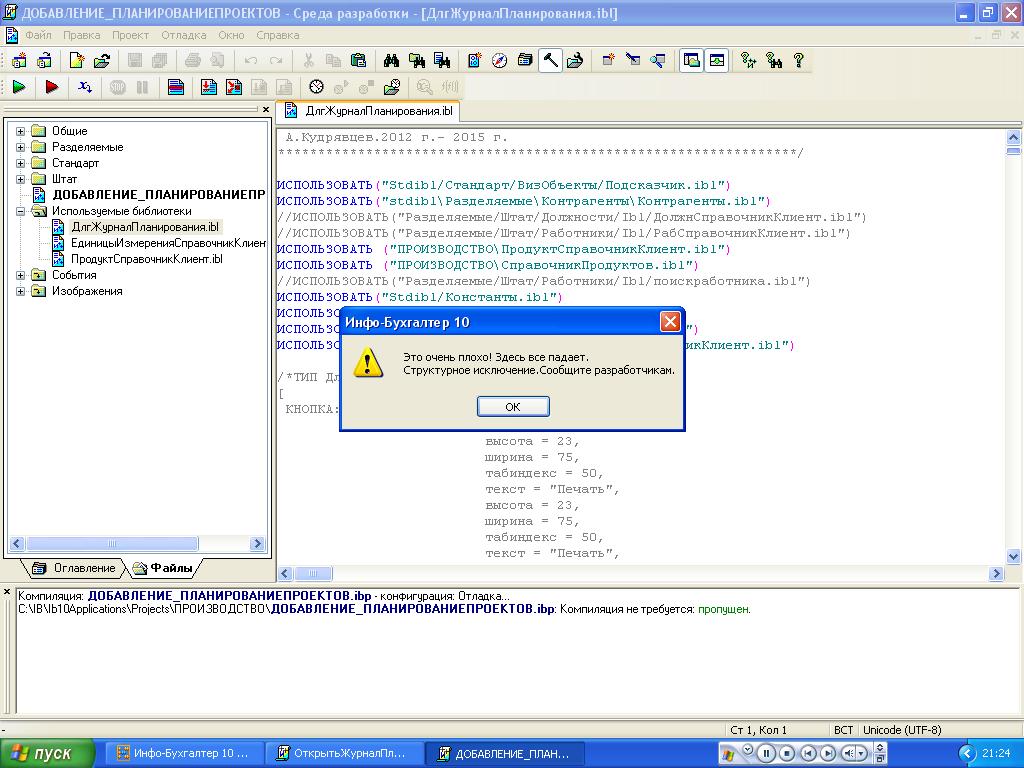Viewport: 1024px width, 768px height.
Task: Select ЕдиницыИзмеренияСправочникКлиент file in tree
Action: point(168,243)
